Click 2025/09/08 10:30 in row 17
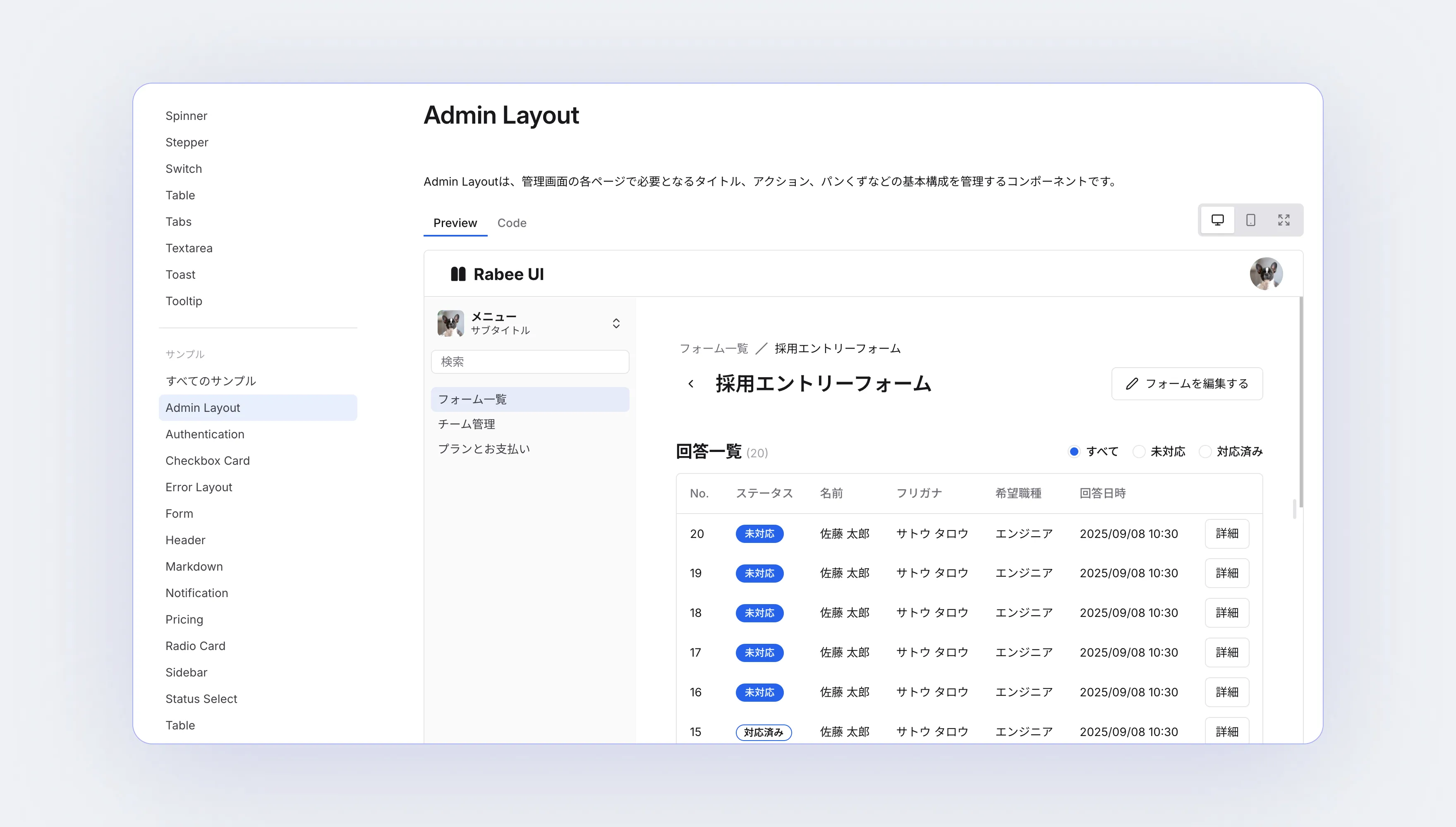The width and height of the screenshot is (1456, 827). pos(1129,653)
